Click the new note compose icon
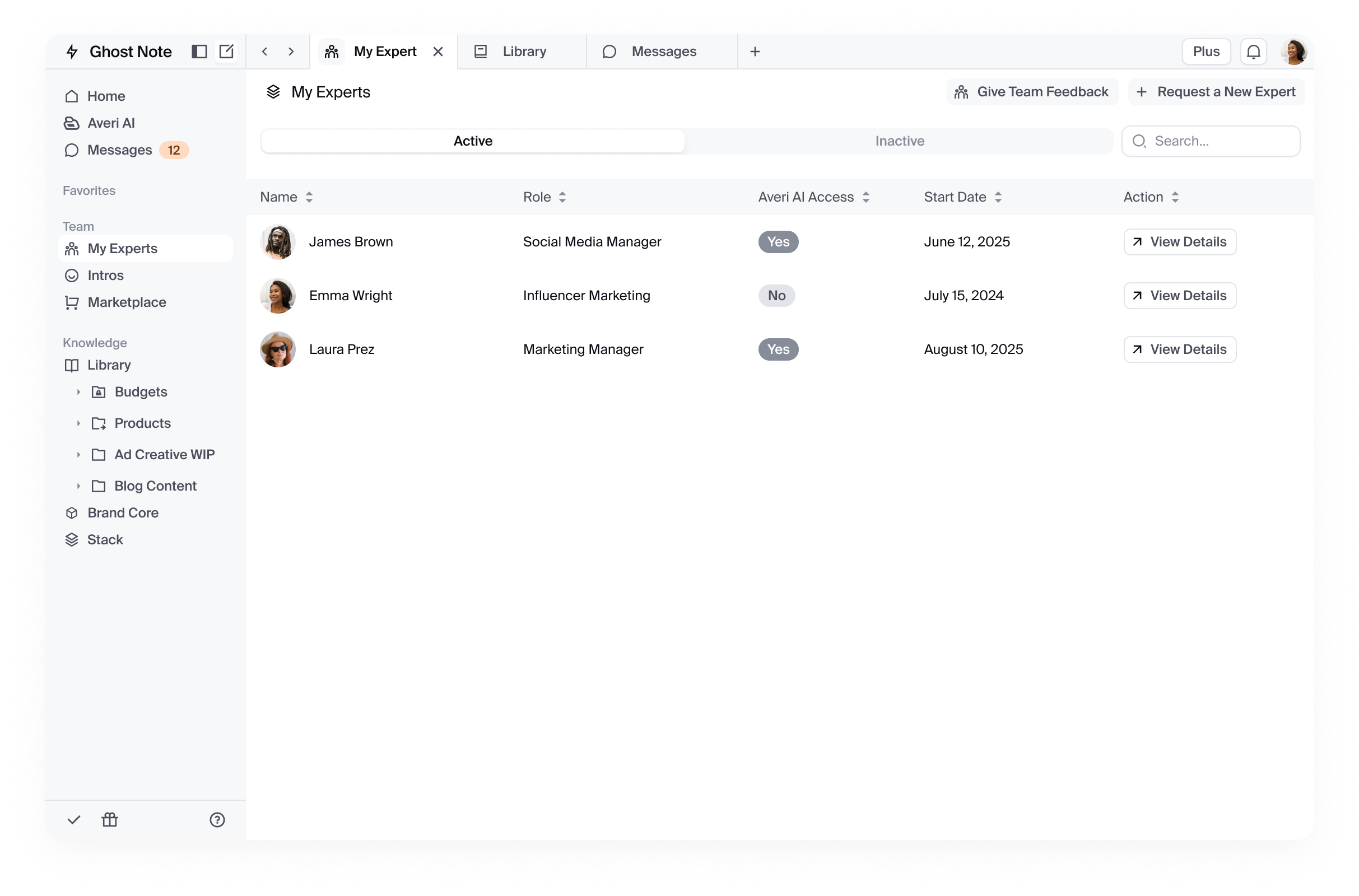Image resolution: width=1359 pixels, height=896 pixels. pyautogui.click(x=226, y=52)
